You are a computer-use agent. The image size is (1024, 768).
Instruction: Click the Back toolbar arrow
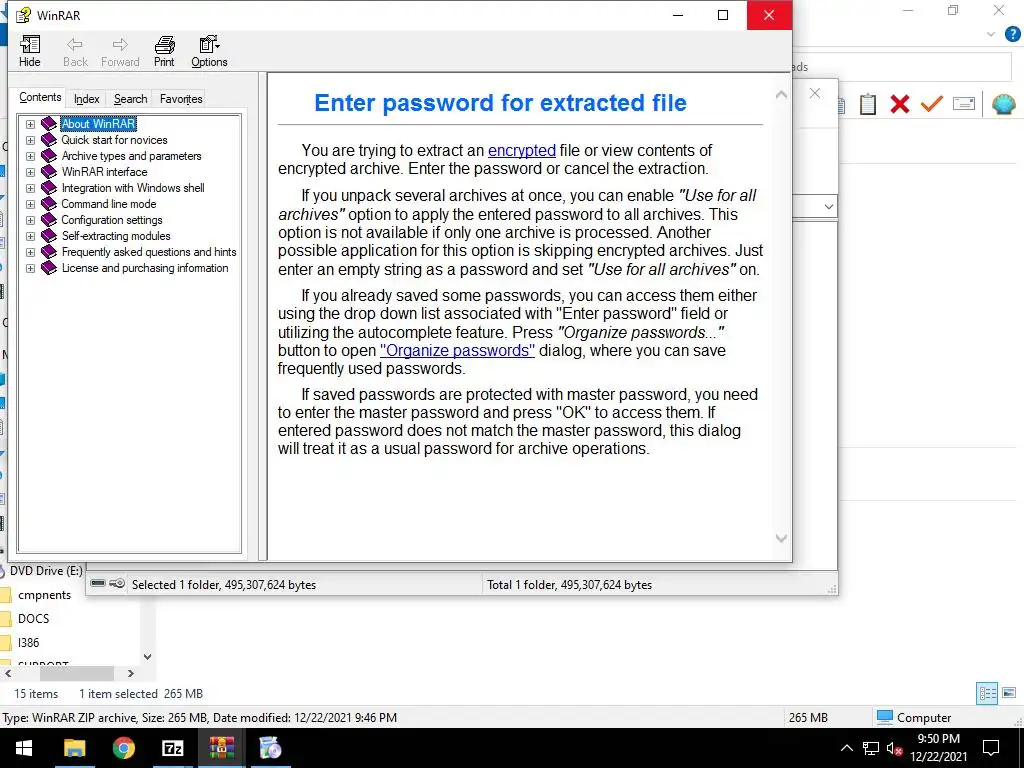point(75,52)
